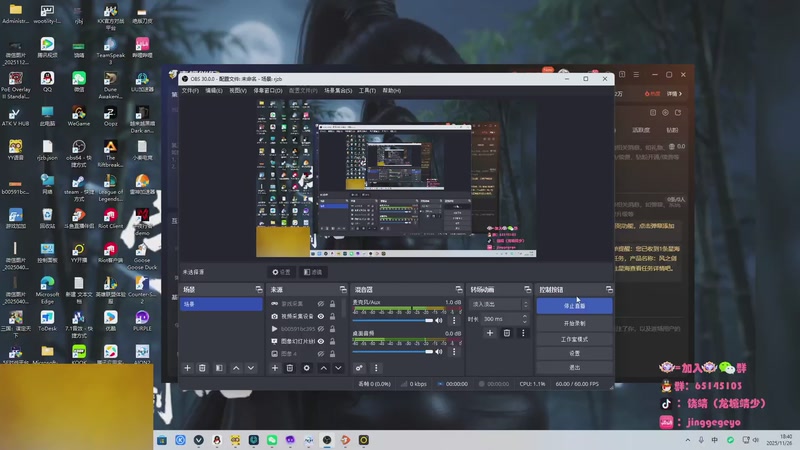Click the 停止直播 button
Screen dimensions: 800x450
574,305
